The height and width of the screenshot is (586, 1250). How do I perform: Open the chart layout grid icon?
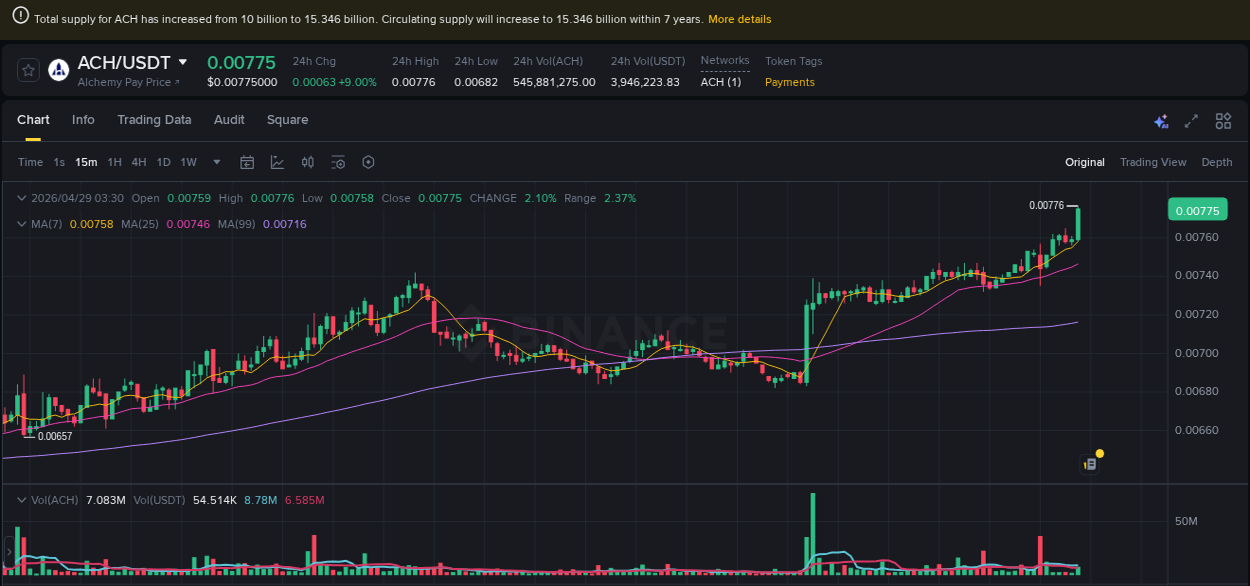(x=1222, y=120)
